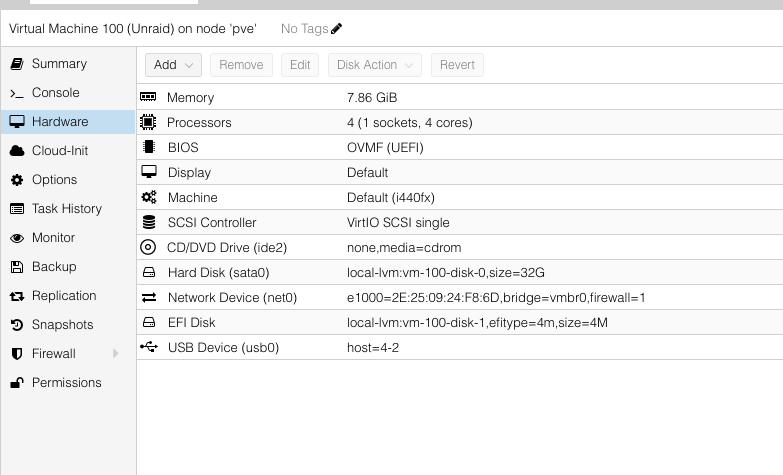Select the 'host=4-2' USB value

(x=373, y=347)
